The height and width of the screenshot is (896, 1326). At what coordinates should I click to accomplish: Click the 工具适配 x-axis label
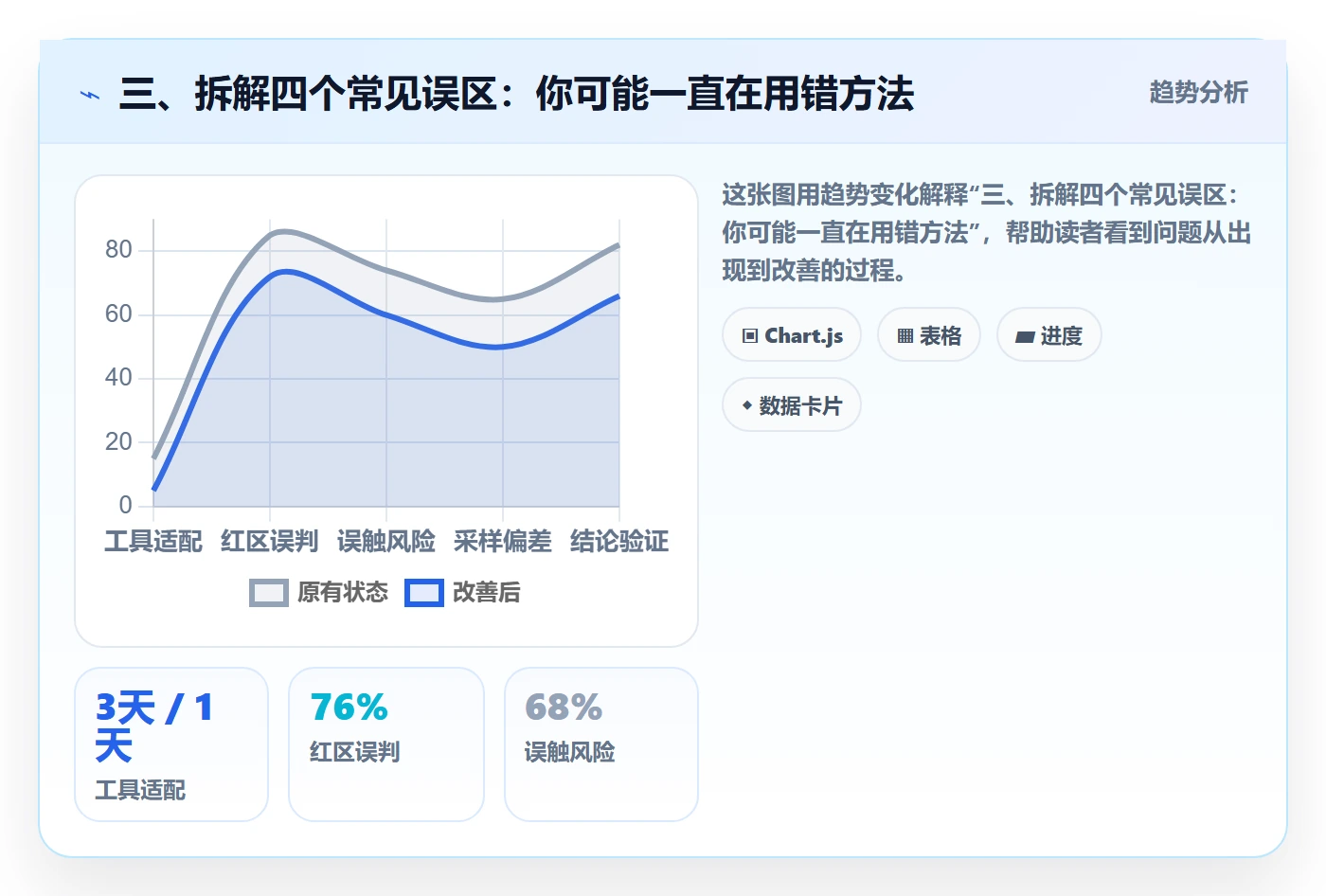(153, 542)
